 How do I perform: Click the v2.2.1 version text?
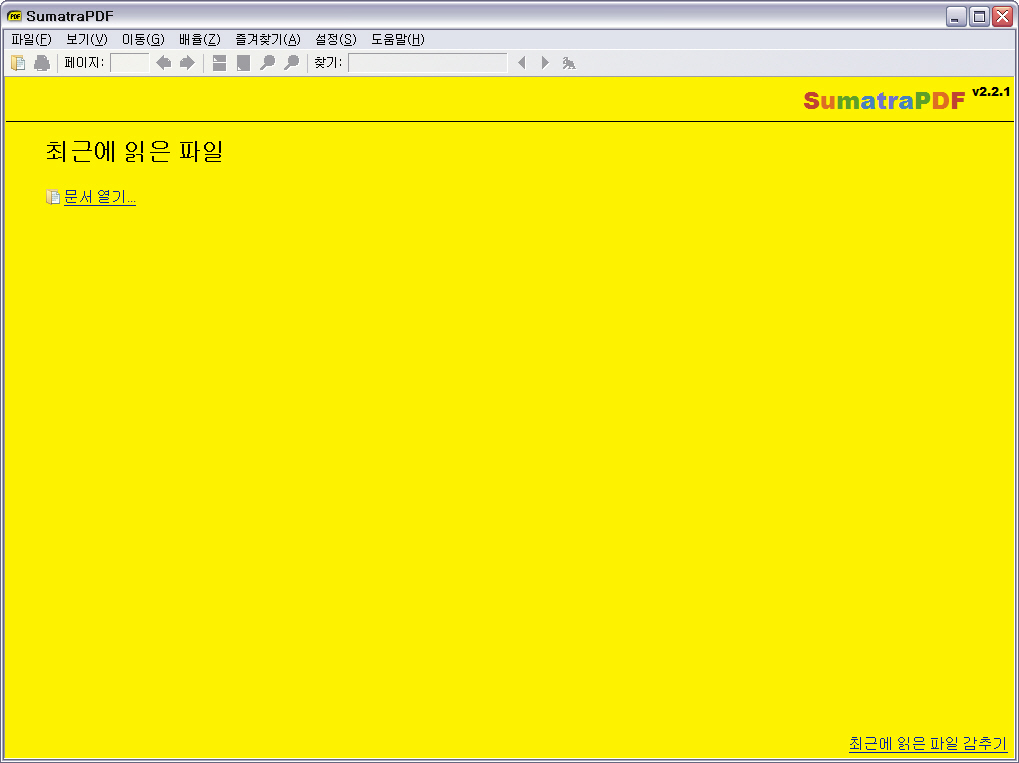click(991, 92)
